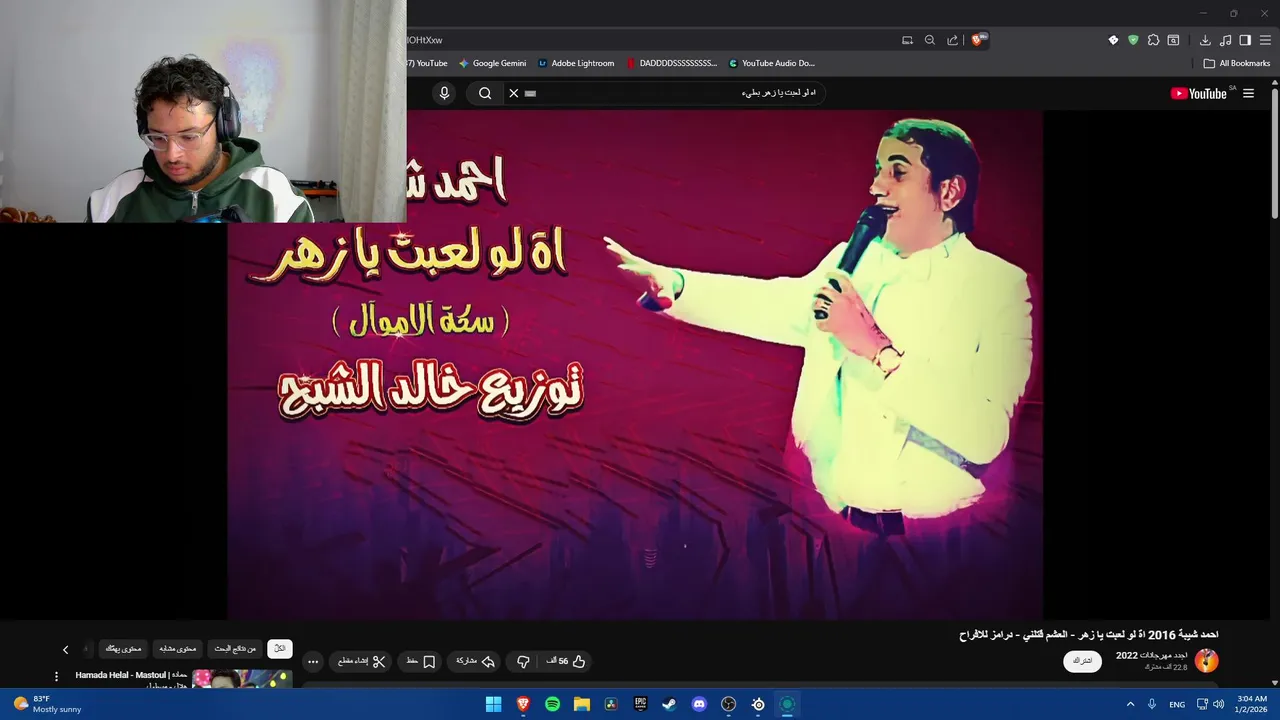Open the All Bookmarks folder
Screen dimensions: 1280x720
pyautogui.click(x=1237, y=63)
